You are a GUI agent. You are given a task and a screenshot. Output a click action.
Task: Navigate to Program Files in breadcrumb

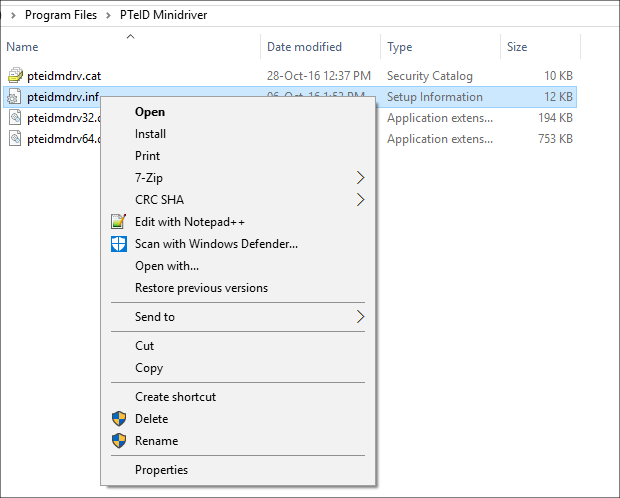(x=61, y=15)
